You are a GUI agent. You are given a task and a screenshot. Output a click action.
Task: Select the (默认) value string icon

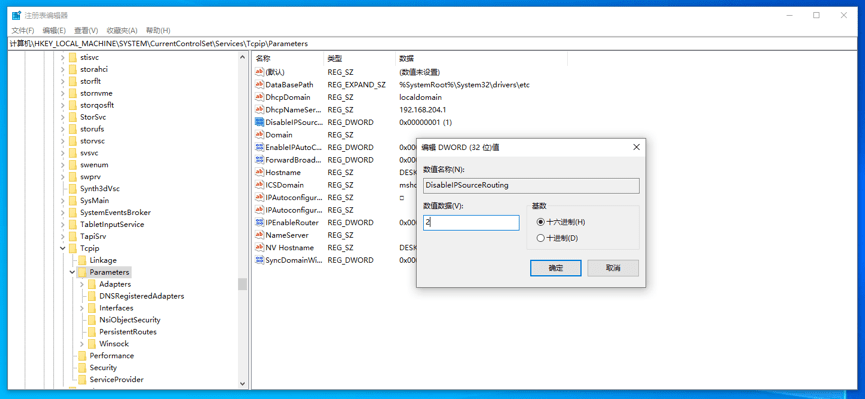(260, 72)
